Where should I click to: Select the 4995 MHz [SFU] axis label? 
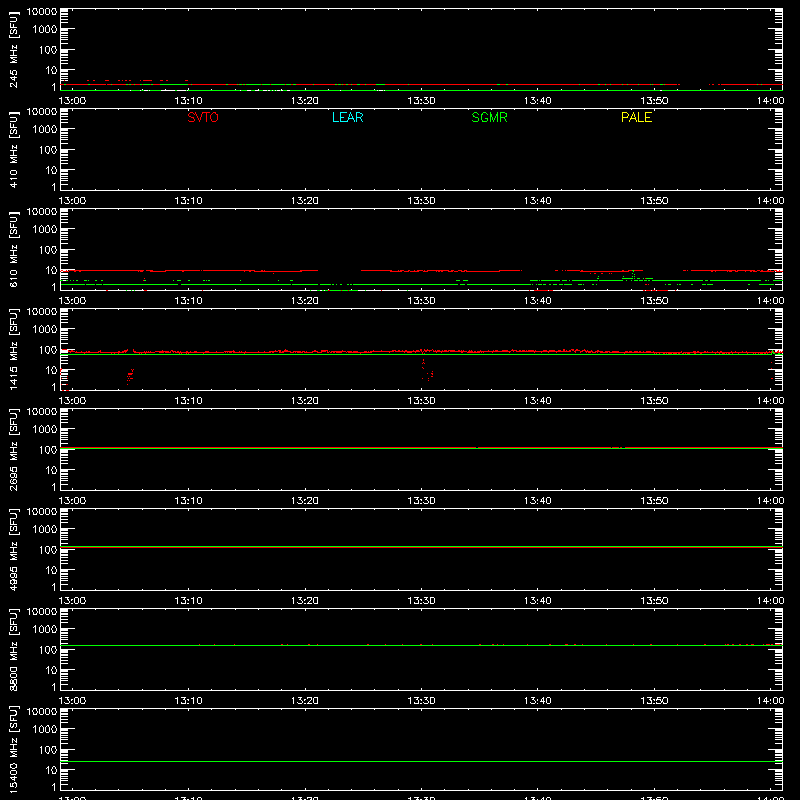(13, 549)
